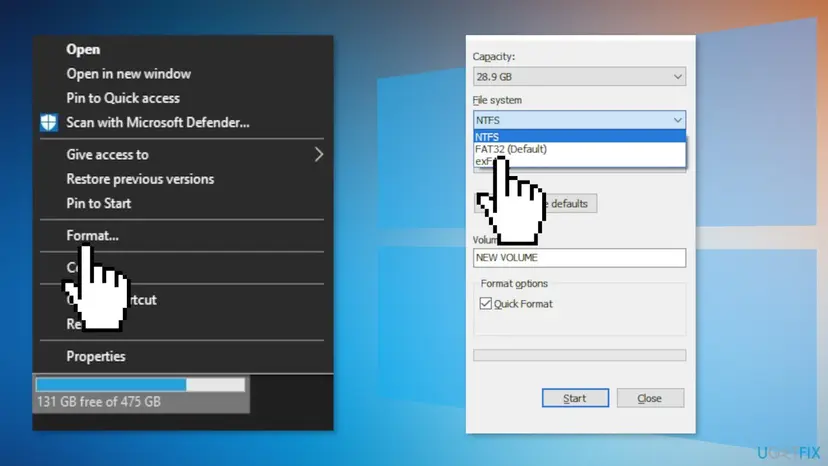Click Format... in the context menu
This screenshot has width=828, height=466.
(92, 236)
